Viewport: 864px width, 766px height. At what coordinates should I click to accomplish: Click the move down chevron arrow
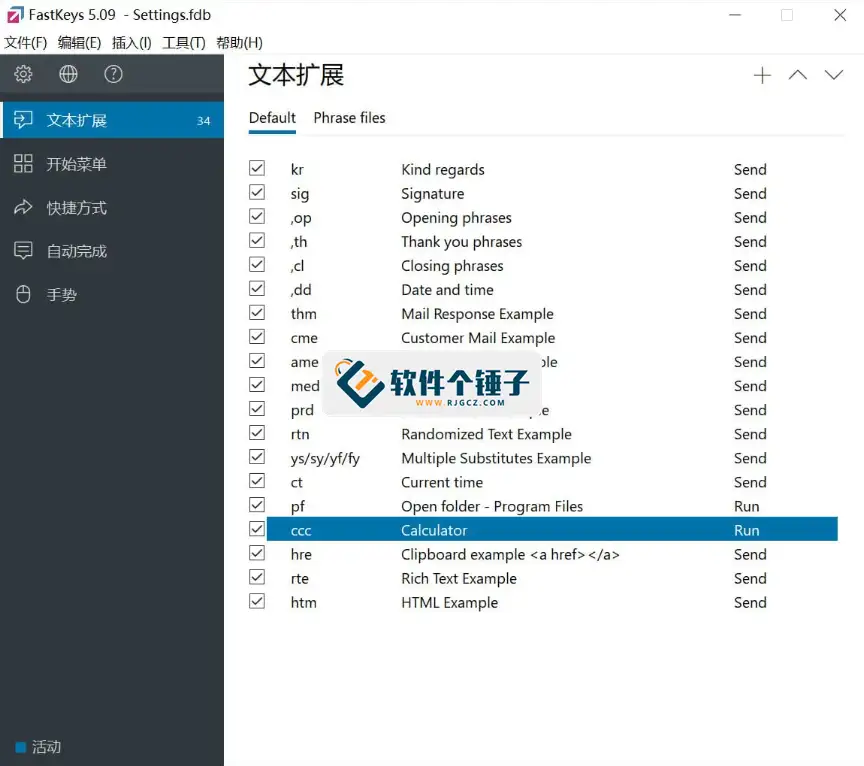(x=833, y=75)
